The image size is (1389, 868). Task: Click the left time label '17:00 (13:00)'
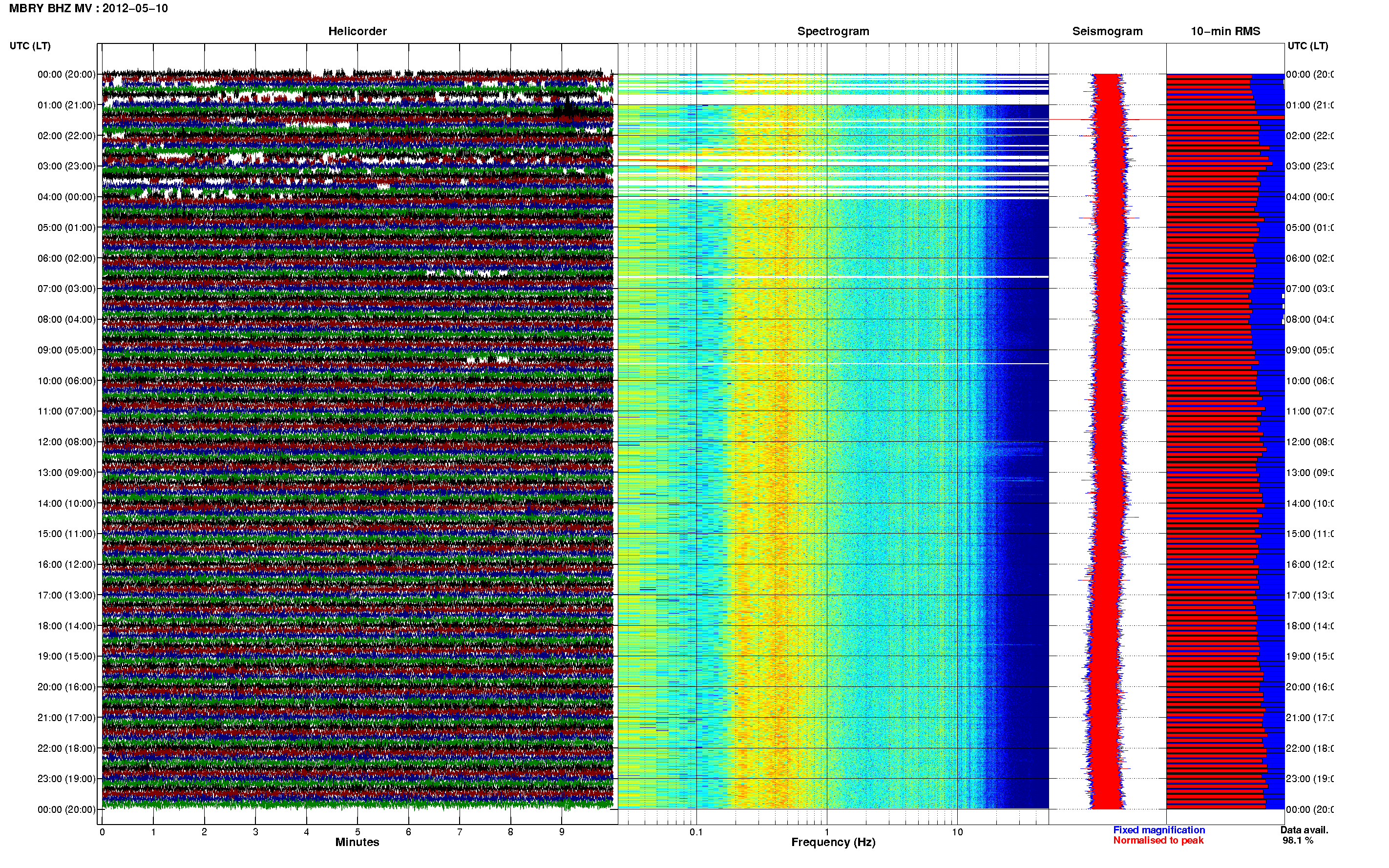click(66, 595)
